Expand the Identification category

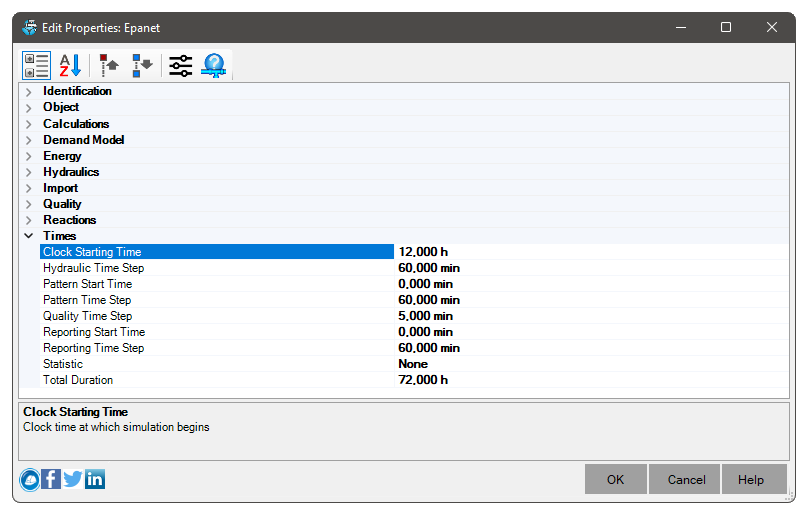coord(29,92)
